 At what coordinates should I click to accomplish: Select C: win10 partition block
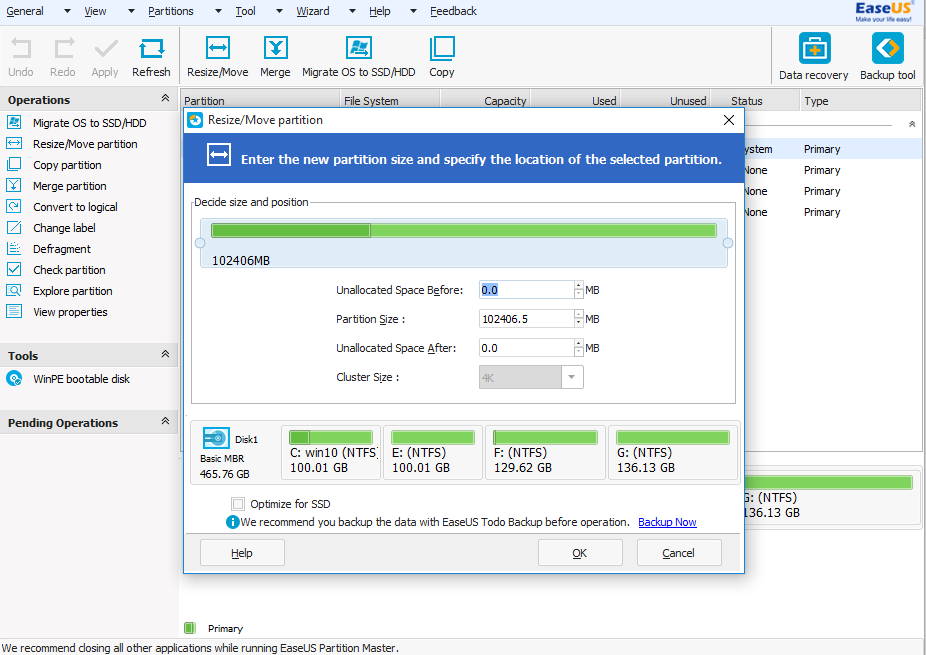[331, 452]
